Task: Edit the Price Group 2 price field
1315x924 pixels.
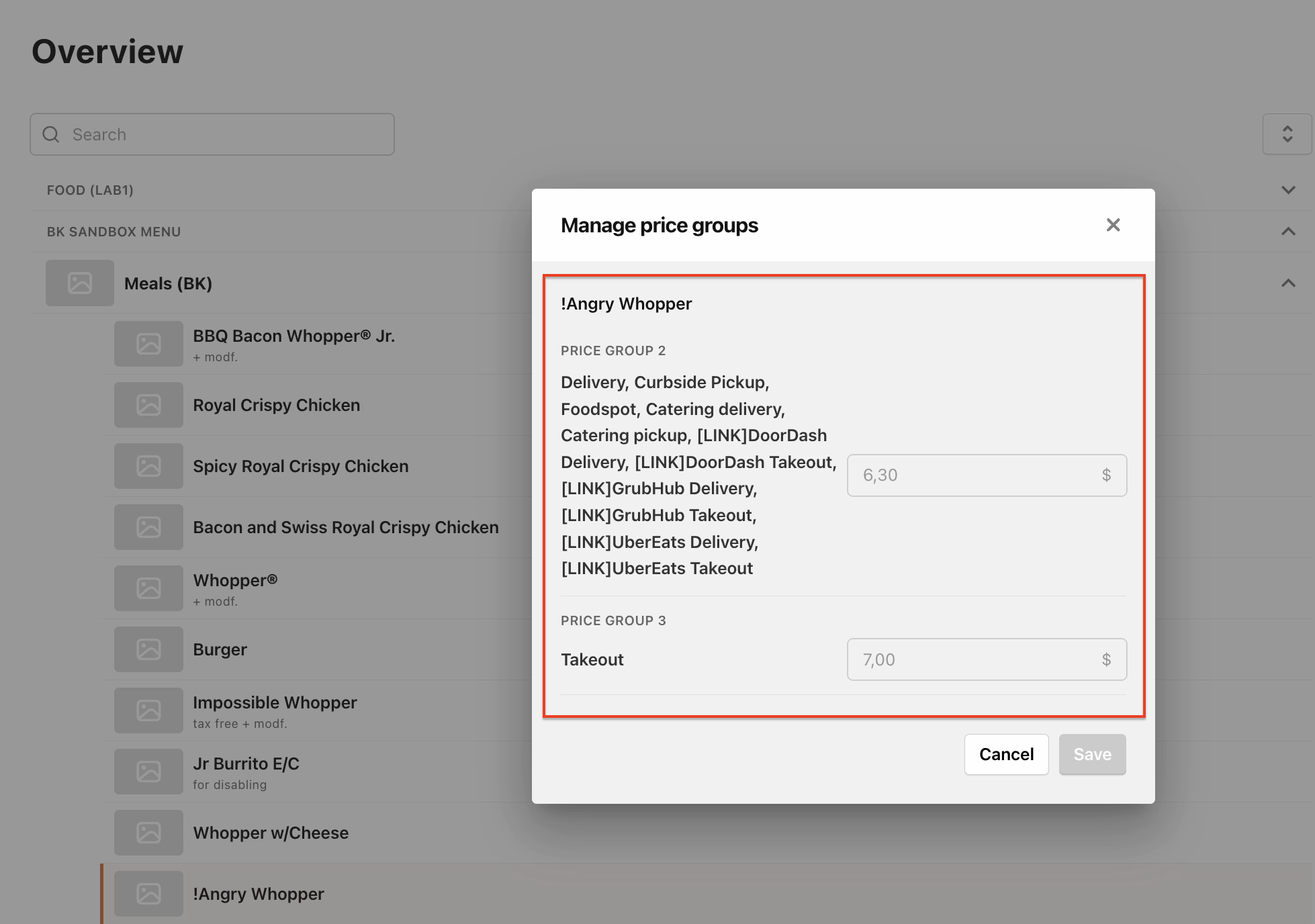Action: pyautogui.click(x=987, y=475)
